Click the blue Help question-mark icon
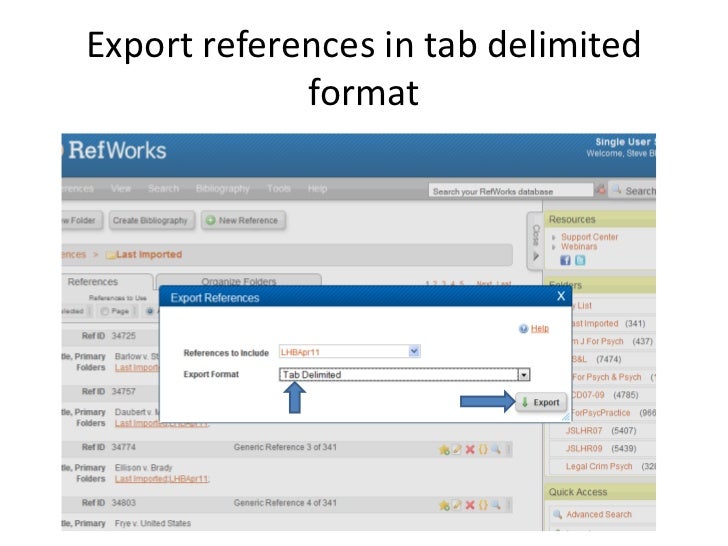 523,329
